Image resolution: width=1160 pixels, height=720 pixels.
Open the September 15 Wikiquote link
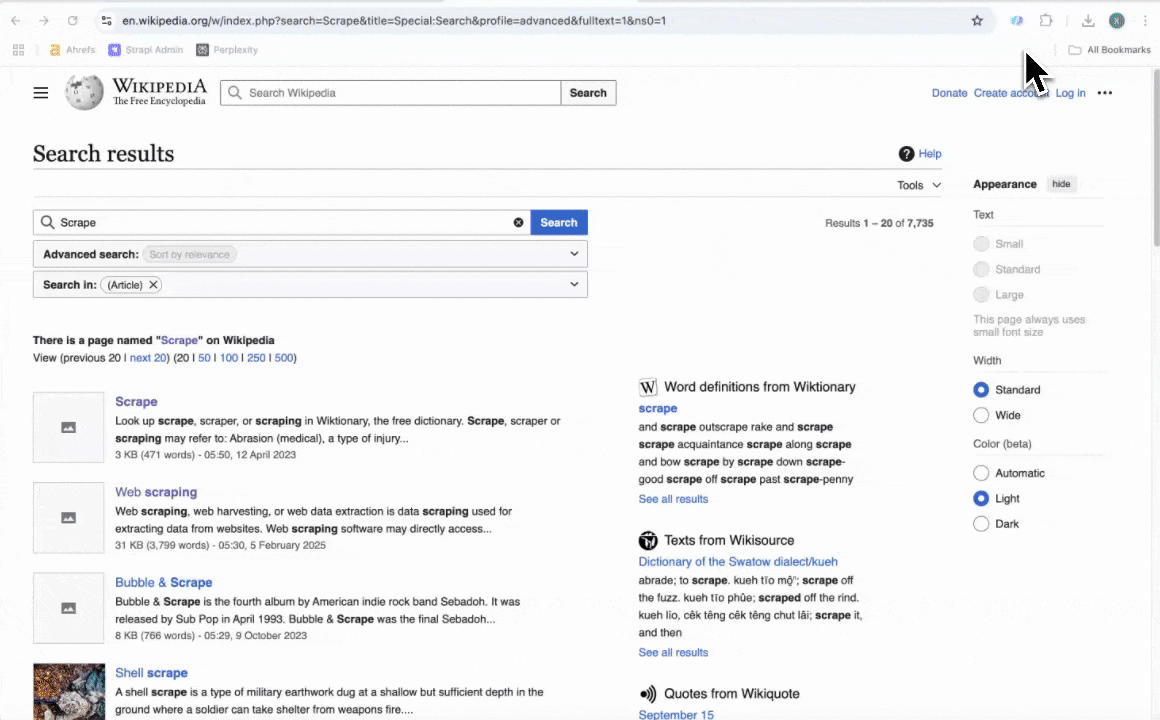[676, 714]
